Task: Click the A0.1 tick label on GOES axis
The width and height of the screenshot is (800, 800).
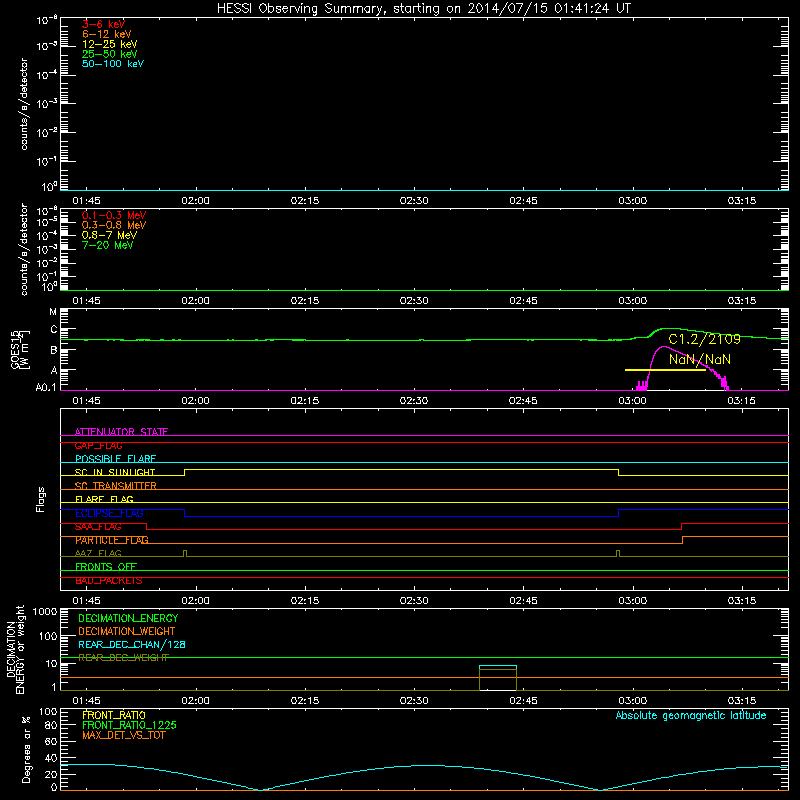Action: 46,387
